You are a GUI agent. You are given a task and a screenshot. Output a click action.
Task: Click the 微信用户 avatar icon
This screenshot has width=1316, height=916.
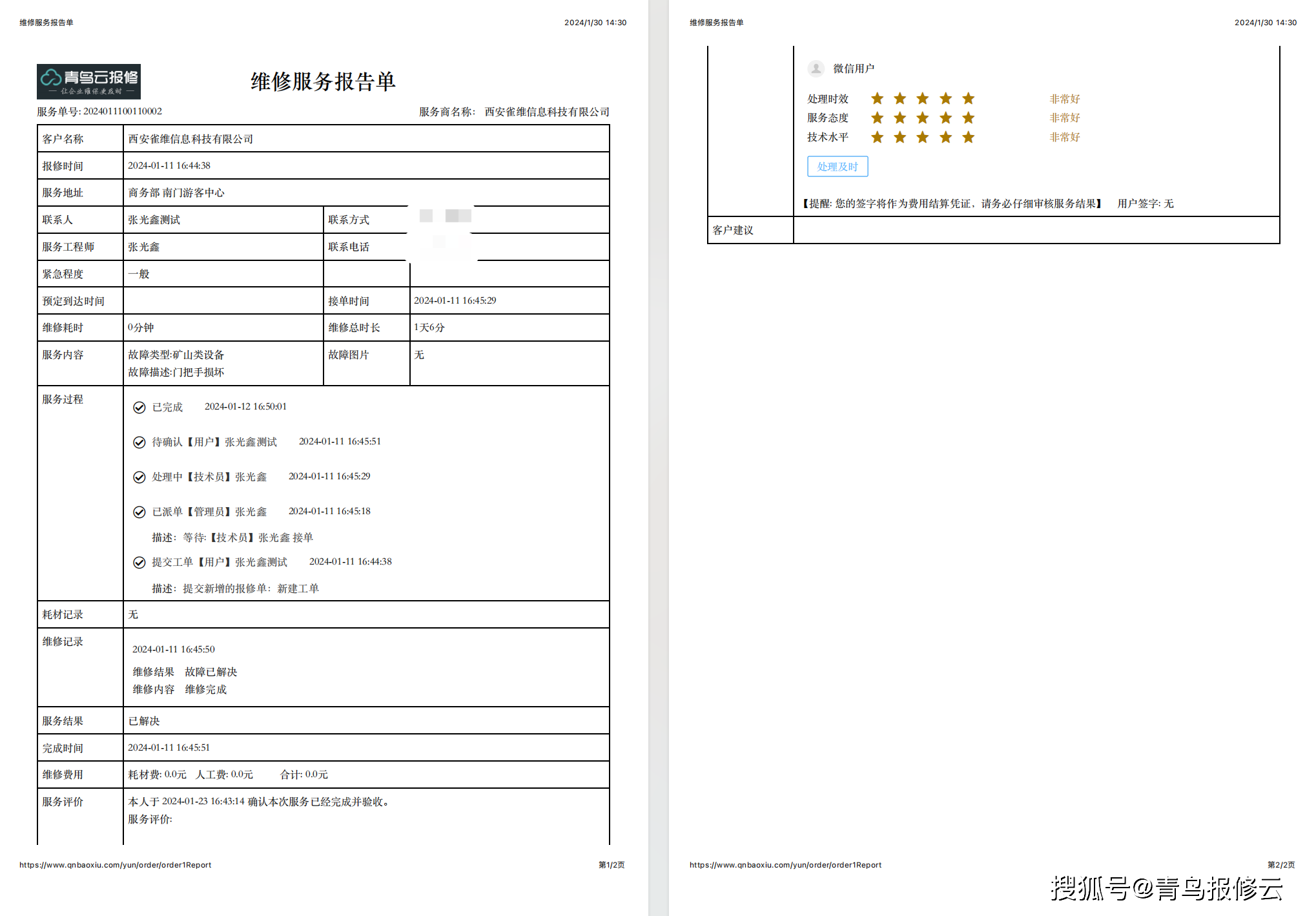pos(816,68)
